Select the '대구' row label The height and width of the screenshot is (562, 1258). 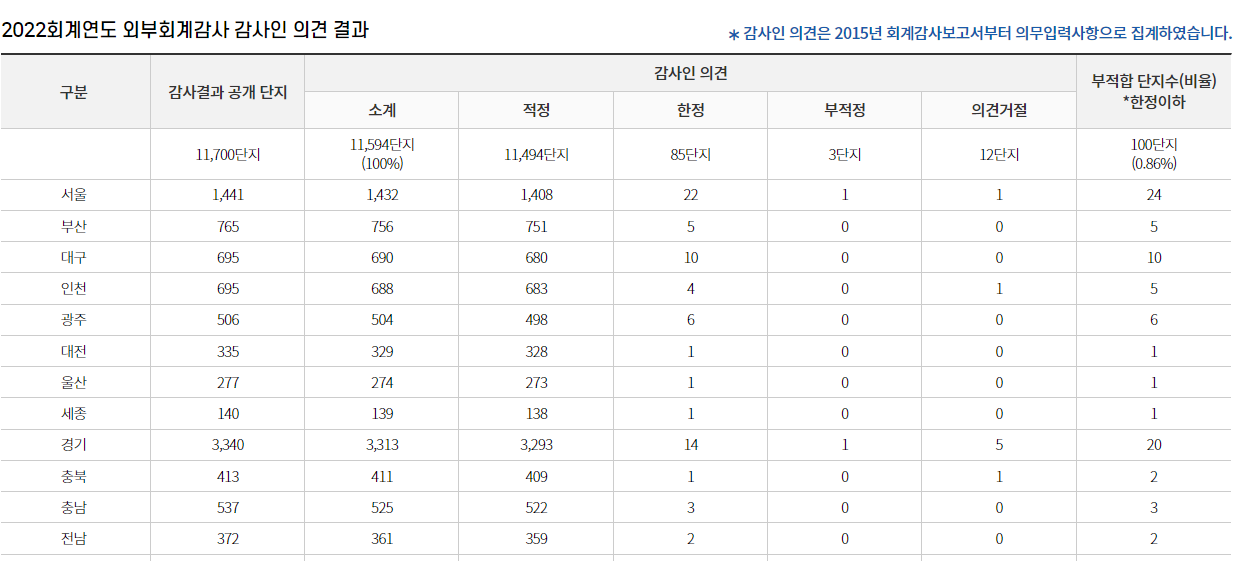point(74,258)
